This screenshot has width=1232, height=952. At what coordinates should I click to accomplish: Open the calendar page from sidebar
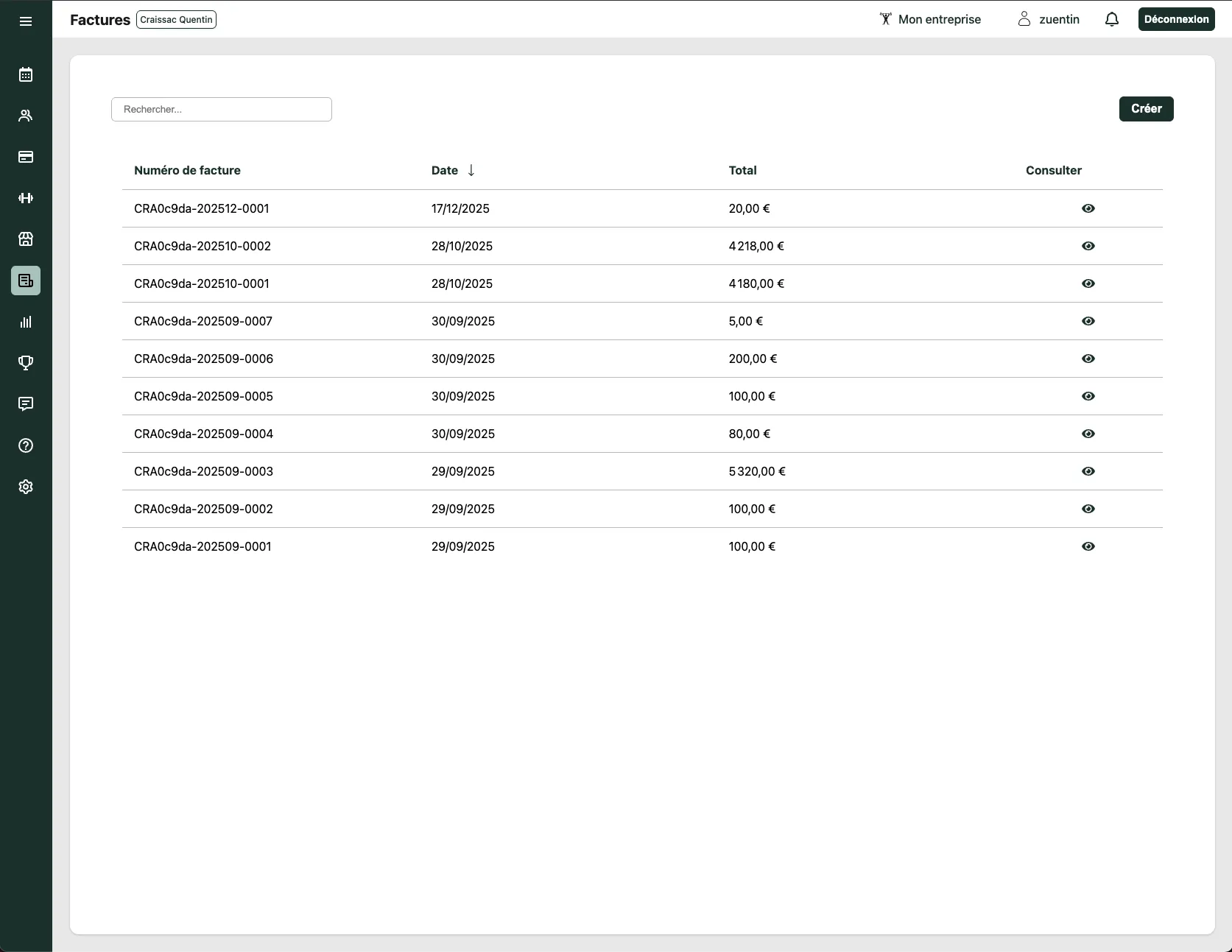coord(26,74)
